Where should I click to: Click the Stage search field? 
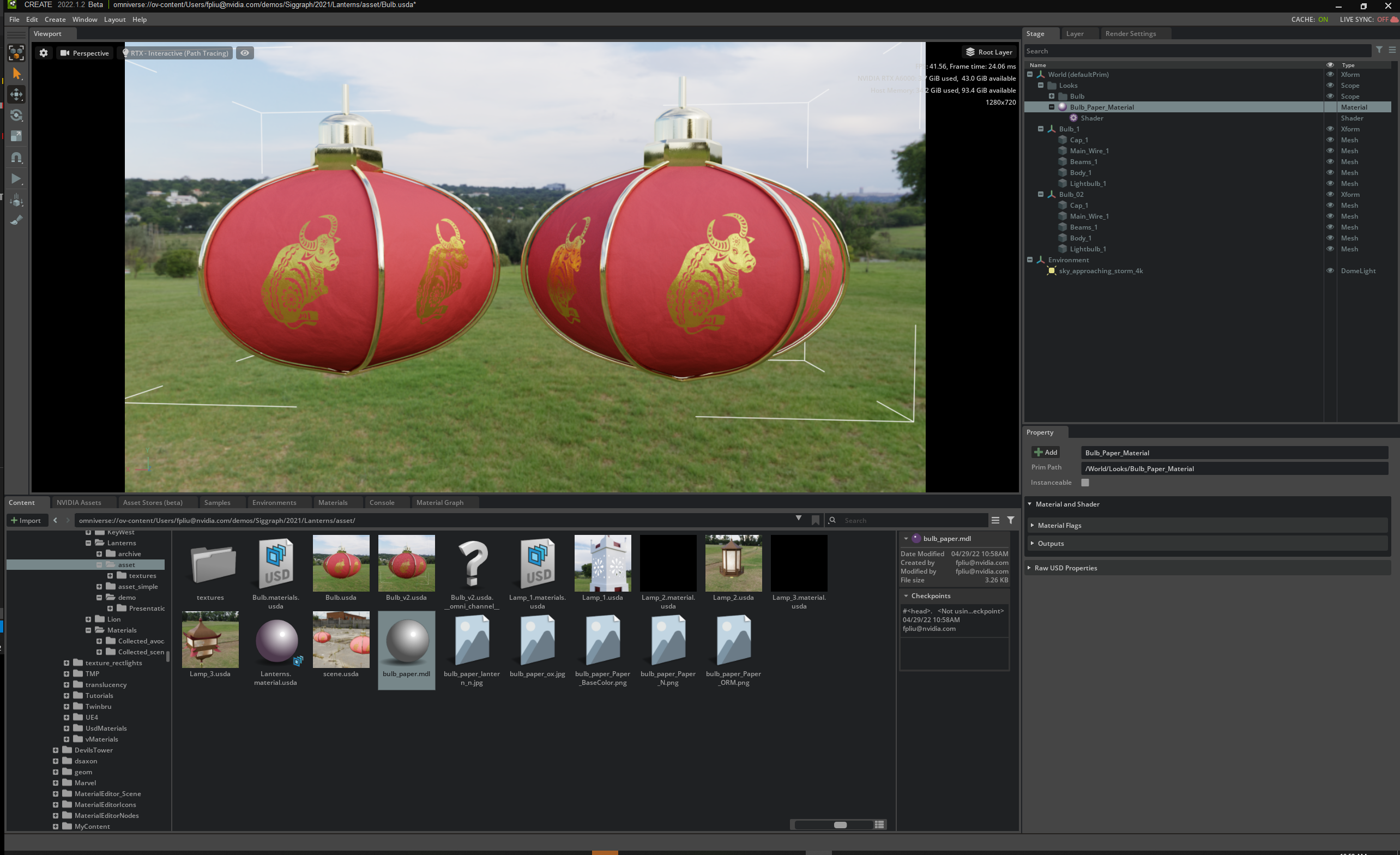[x=1197, y=51]
